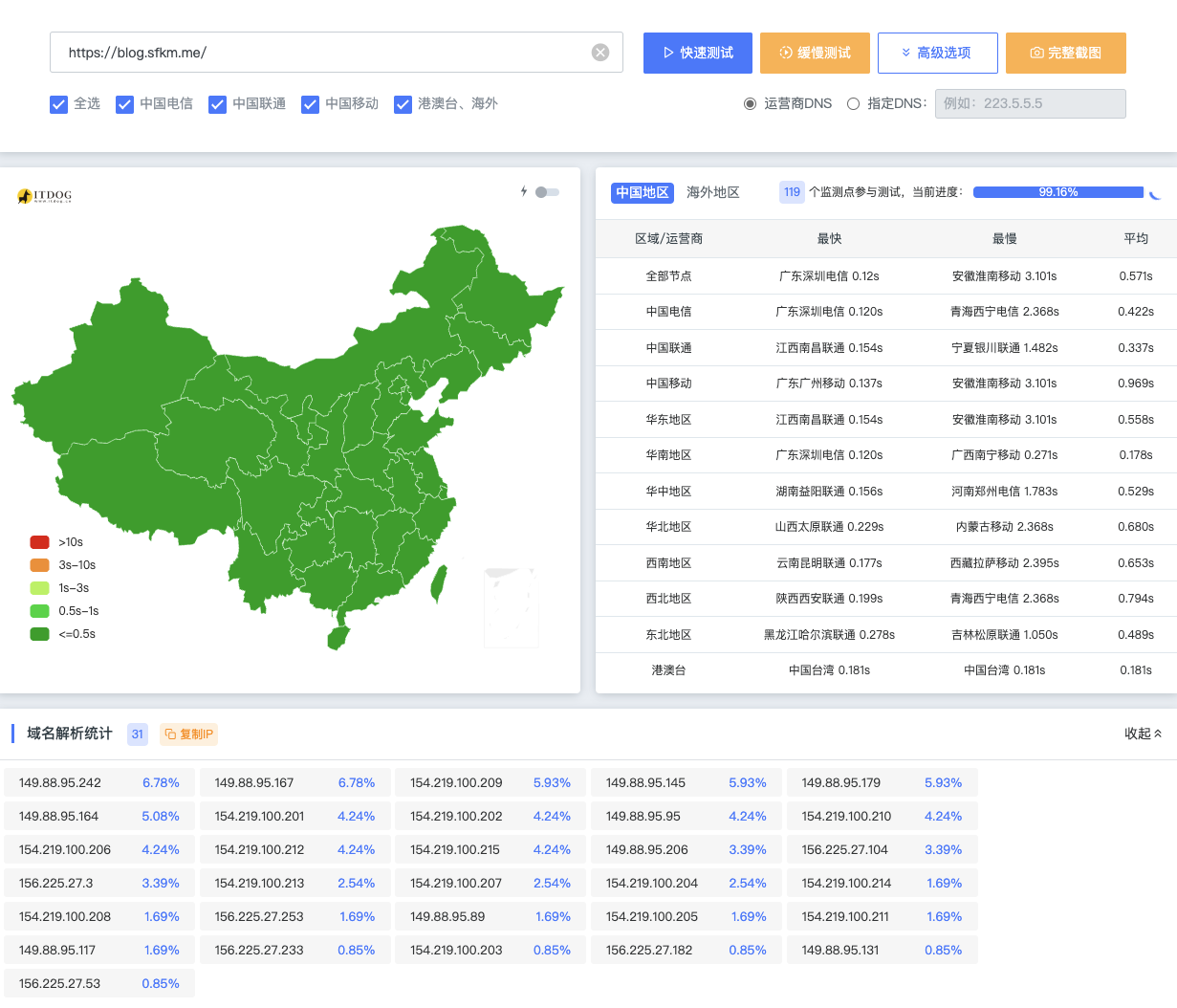Click the 复制IP button
1177x1008 pixels.
tap(189, 734)
